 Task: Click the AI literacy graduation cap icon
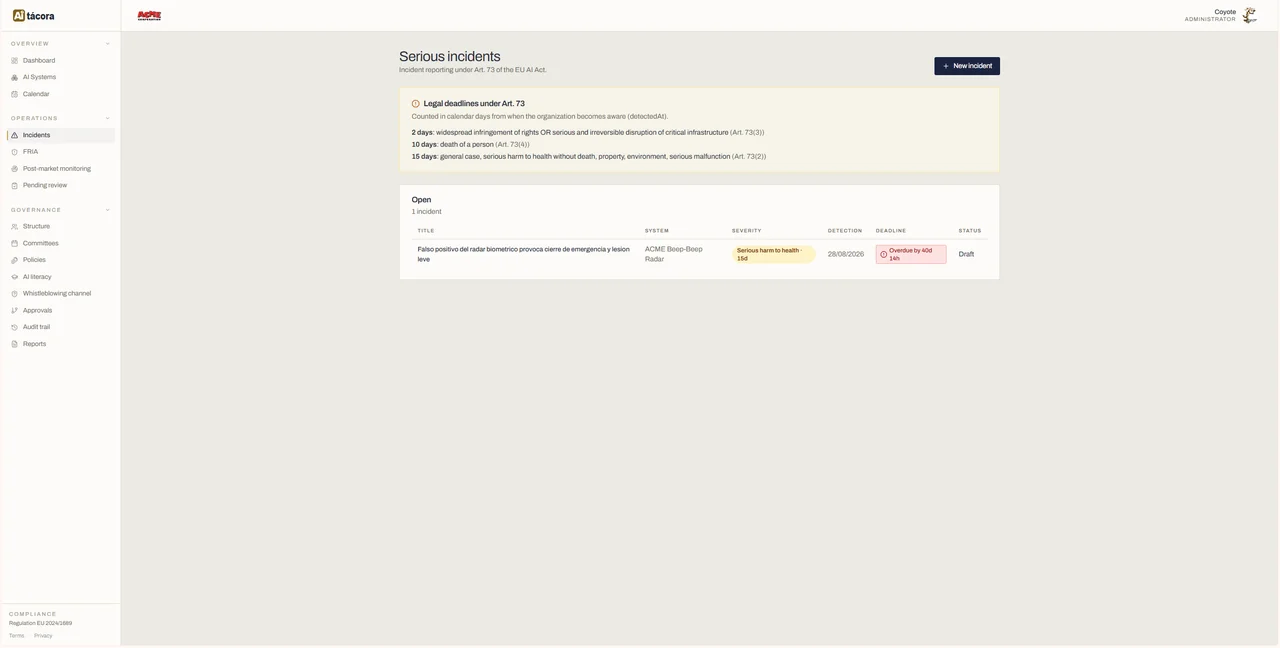click(14, 277)
